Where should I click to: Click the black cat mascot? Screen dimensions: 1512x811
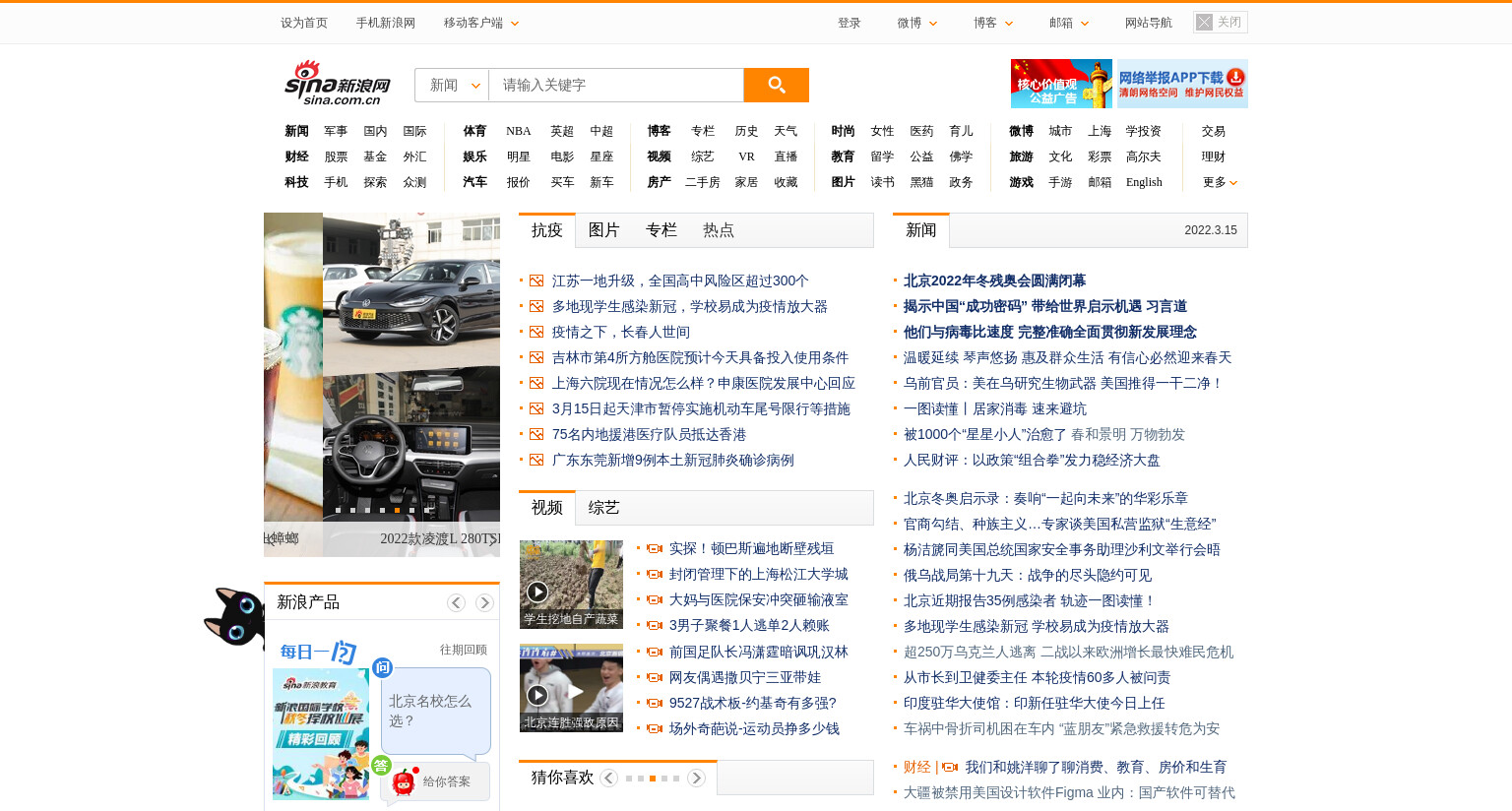tap(234, 617)
